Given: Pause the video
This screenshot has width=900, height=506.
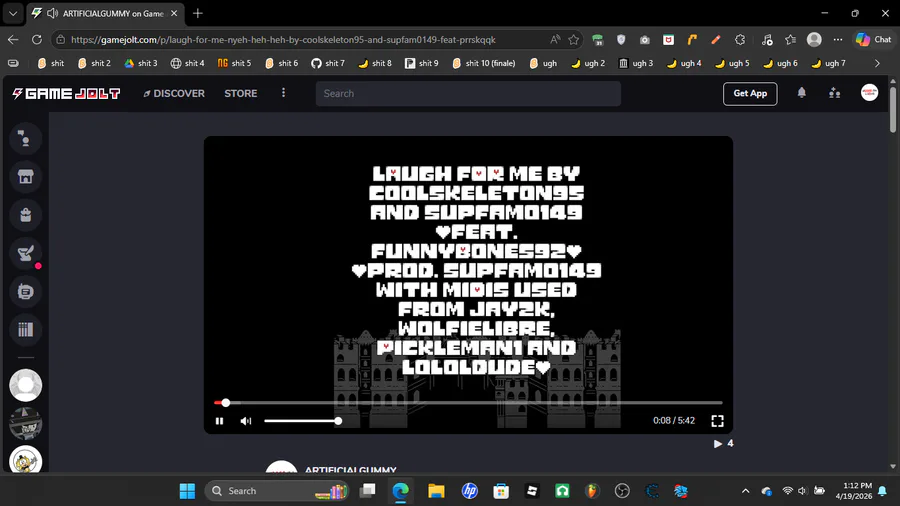Looking at the screenshot, I should coord(219,421).
